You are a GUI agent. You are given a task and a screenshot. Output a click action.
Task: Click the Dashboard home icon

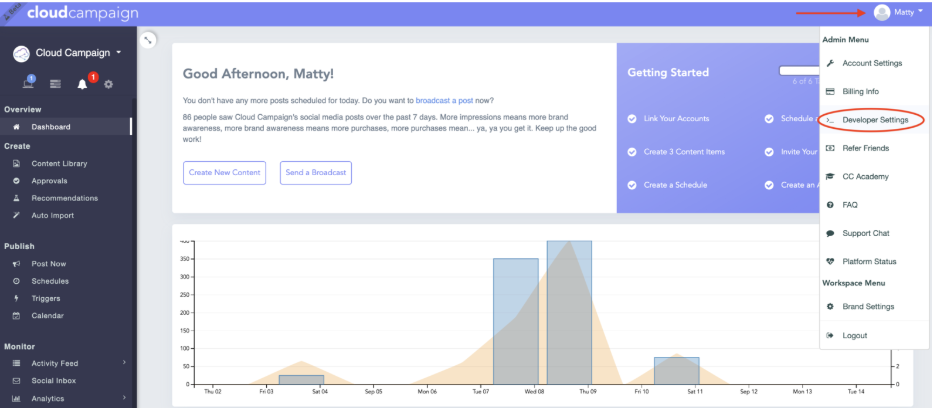click(17, 127)
